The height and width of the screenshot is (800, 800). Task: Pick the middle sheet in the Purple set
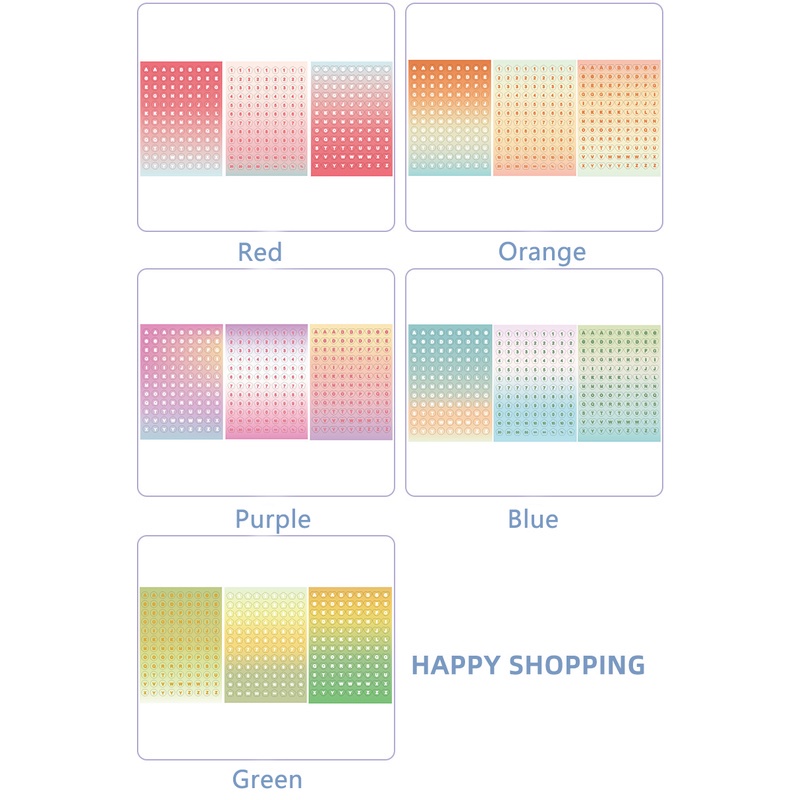coord(266,382)
